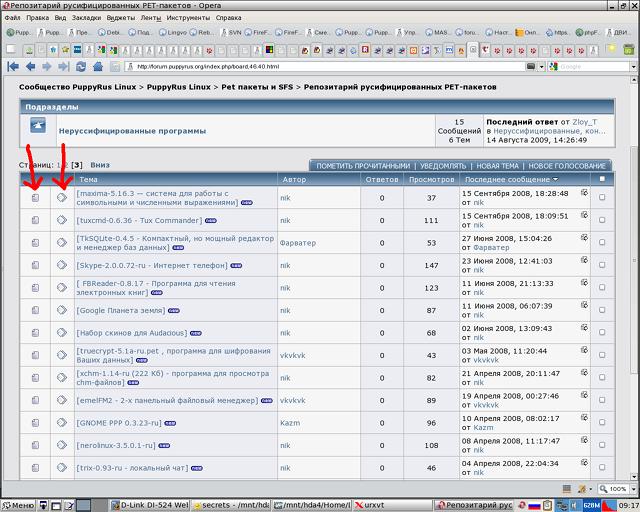The image size is (640, 512).
Task: Click the post-type icon in FBReader row
Action: (62, 288)
